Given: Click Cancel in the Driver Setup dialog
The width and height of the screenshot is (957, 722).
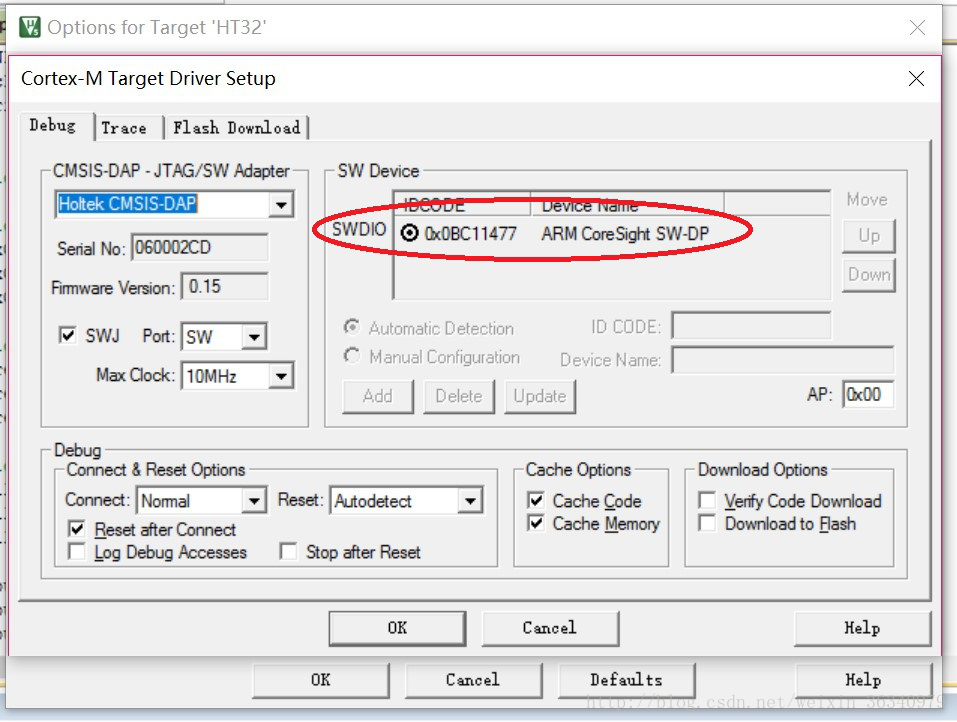Looking at the screenshot, I should pos(550,628).
